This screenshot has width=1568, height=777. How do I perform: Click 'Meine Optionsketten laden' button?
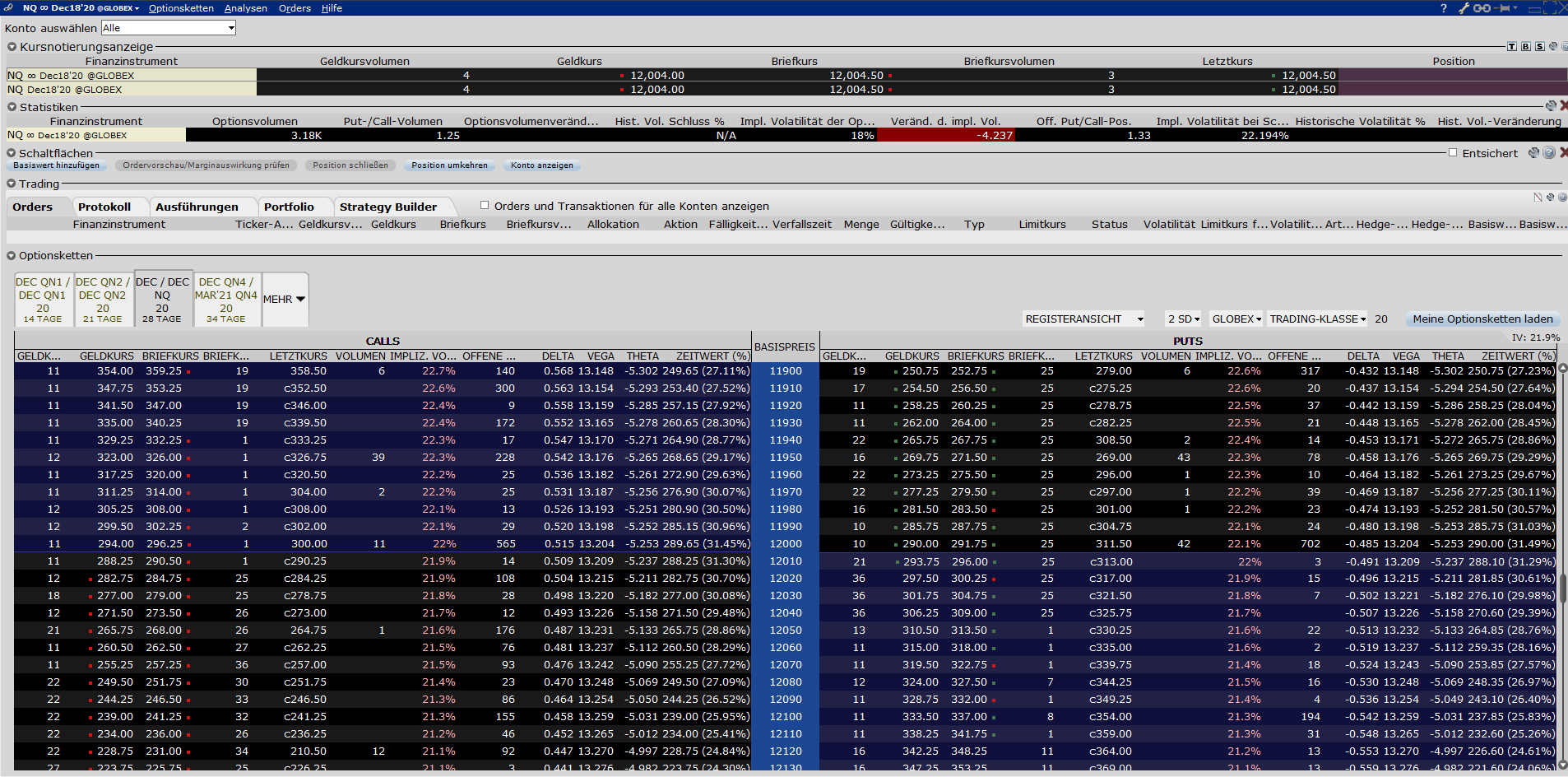coord(1482,319)
